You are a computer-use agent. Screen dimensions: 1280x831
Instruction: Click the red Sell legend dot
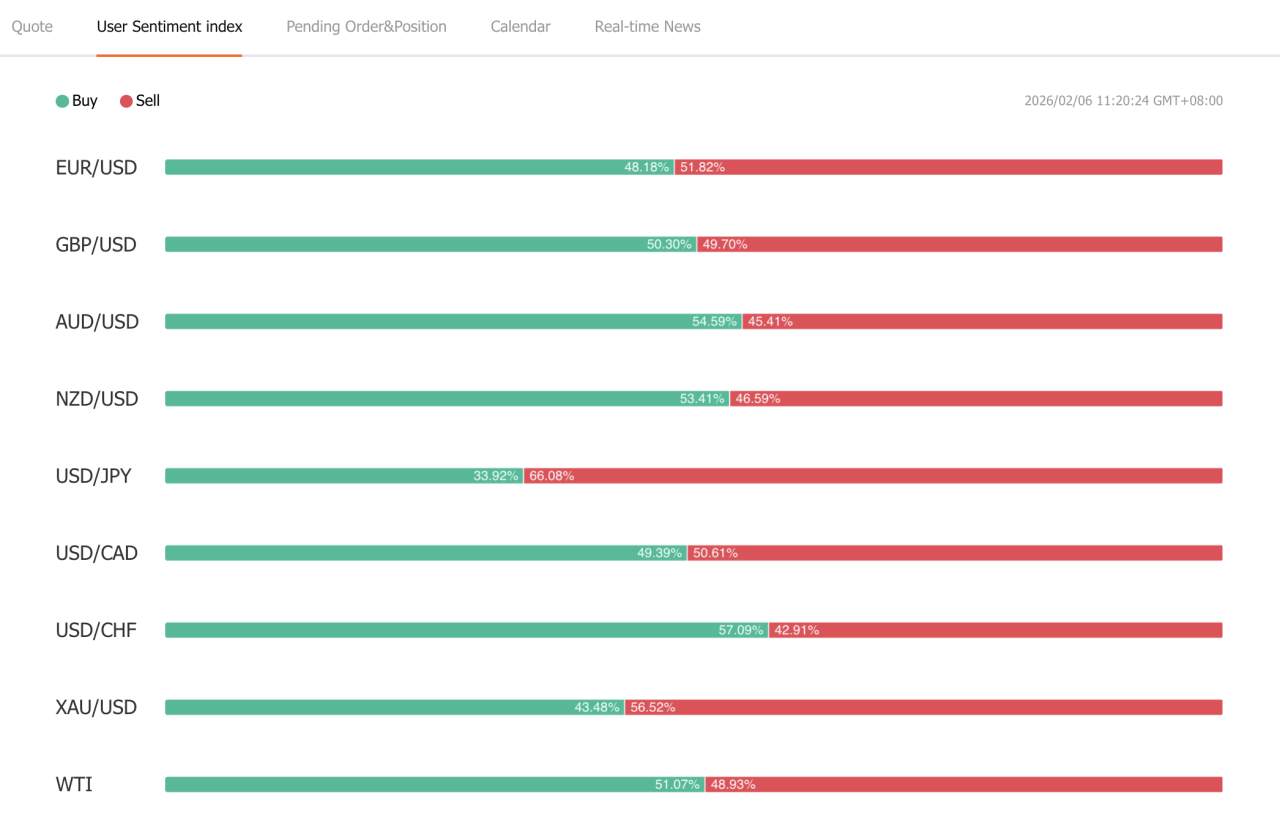pyautogui.click(x=124, y=100)
